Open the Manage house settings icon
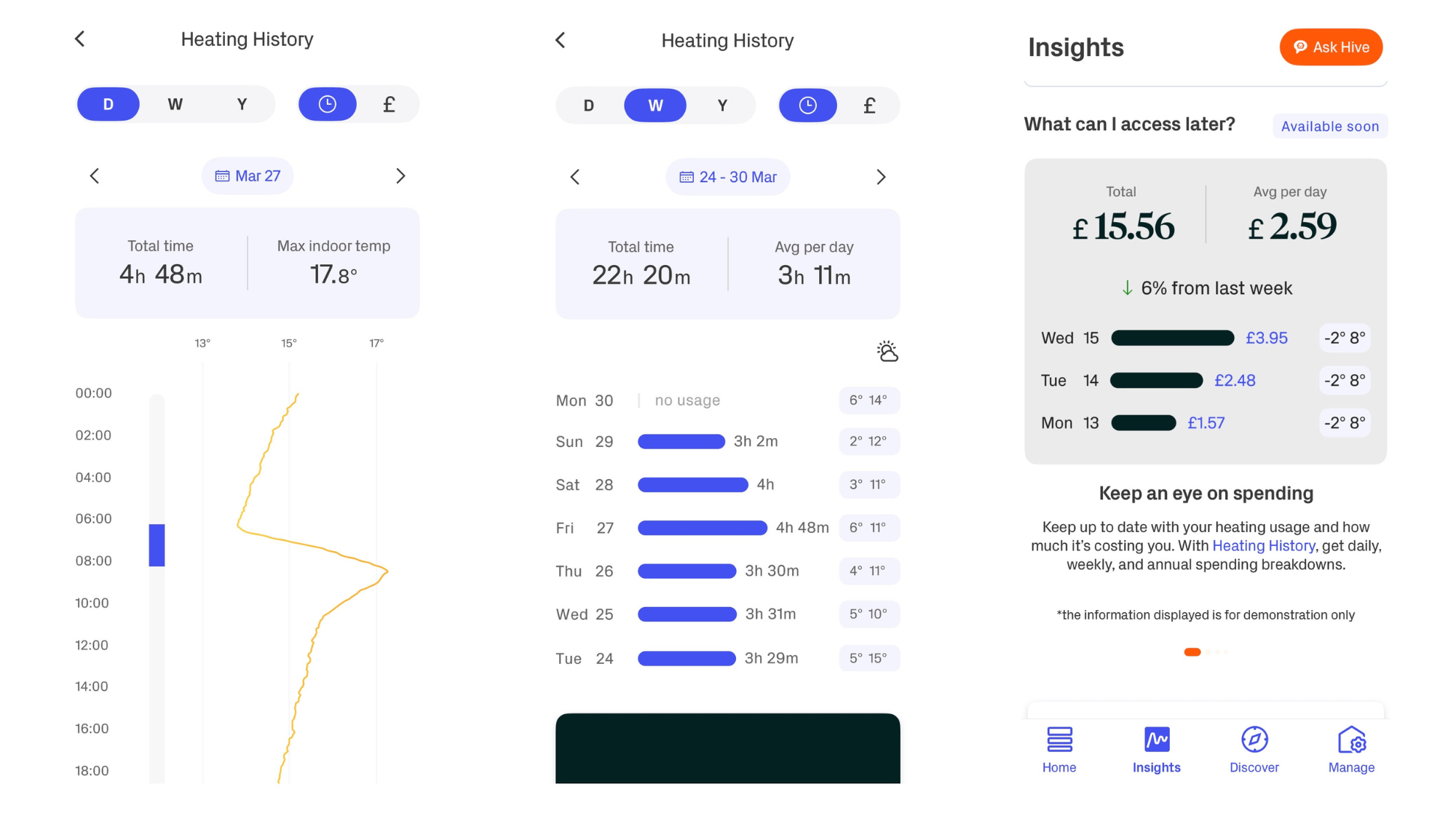This screenshot has height=819, width=1456. point(1352,740)
